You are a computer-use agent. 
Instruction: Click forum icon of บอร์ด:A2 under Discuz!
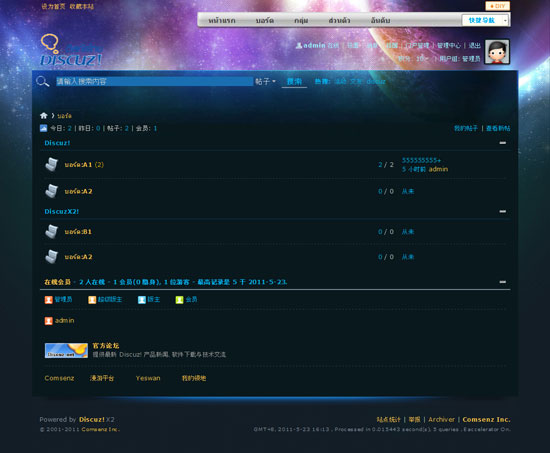pyautogui.click(x=52, y=191)
